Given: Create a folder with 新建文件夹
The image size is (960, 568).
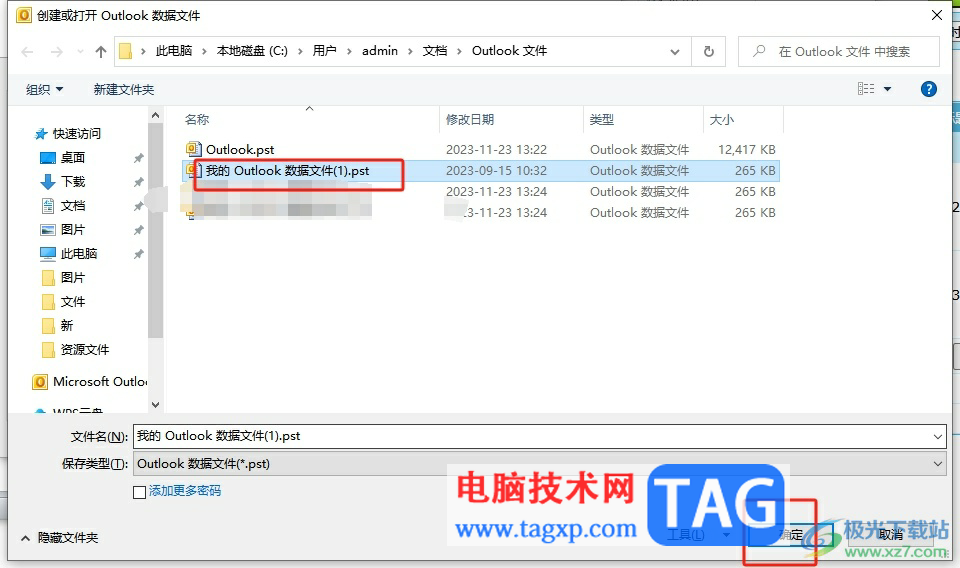Looking at the screenshot, I should (x=124, y=89).
